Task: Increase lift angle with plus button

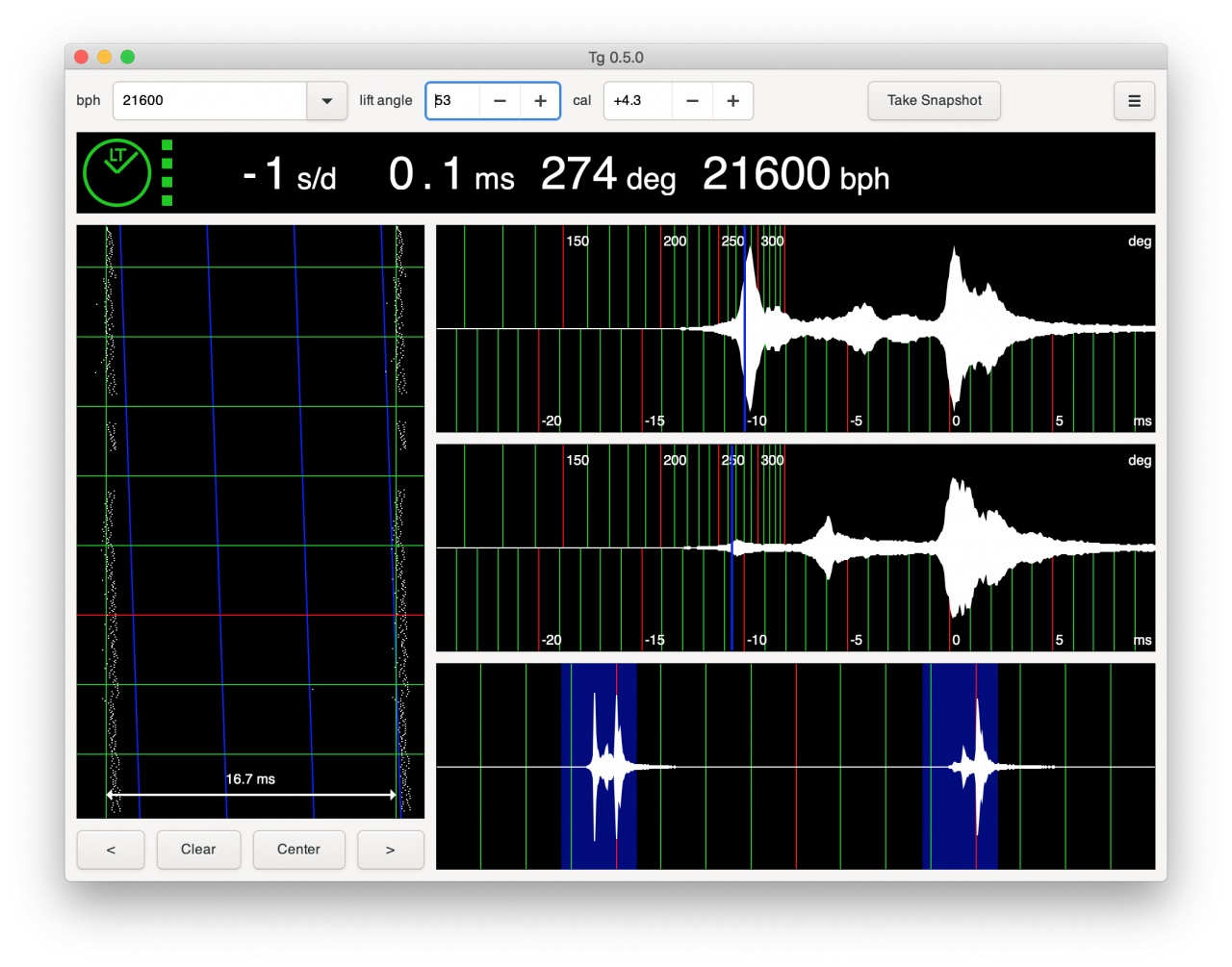Action: click(x=540, y=101)
